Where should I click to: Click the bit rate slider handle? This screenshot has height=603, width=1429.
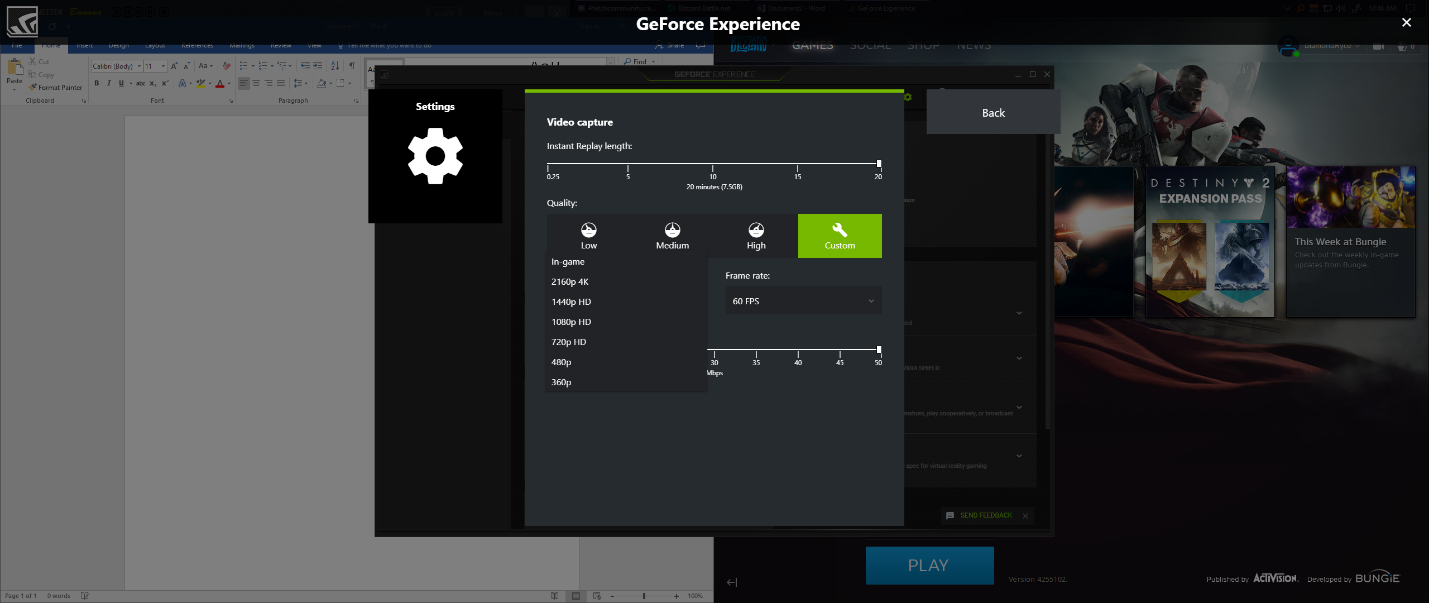(x=879, y=349)
